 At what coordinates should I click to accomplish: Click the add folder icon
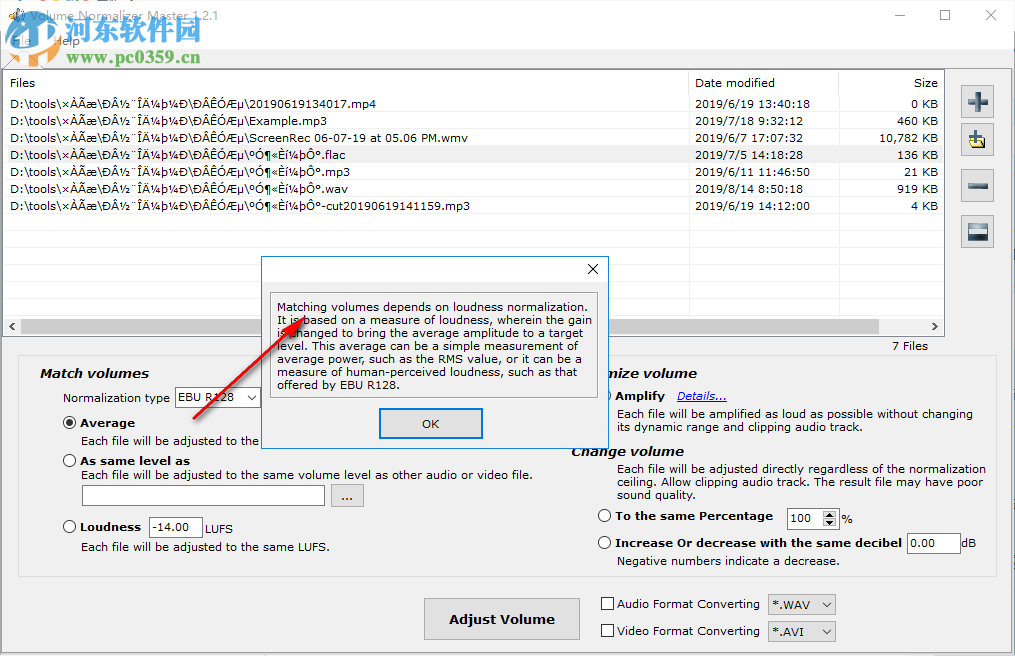[x=977, y=139]
